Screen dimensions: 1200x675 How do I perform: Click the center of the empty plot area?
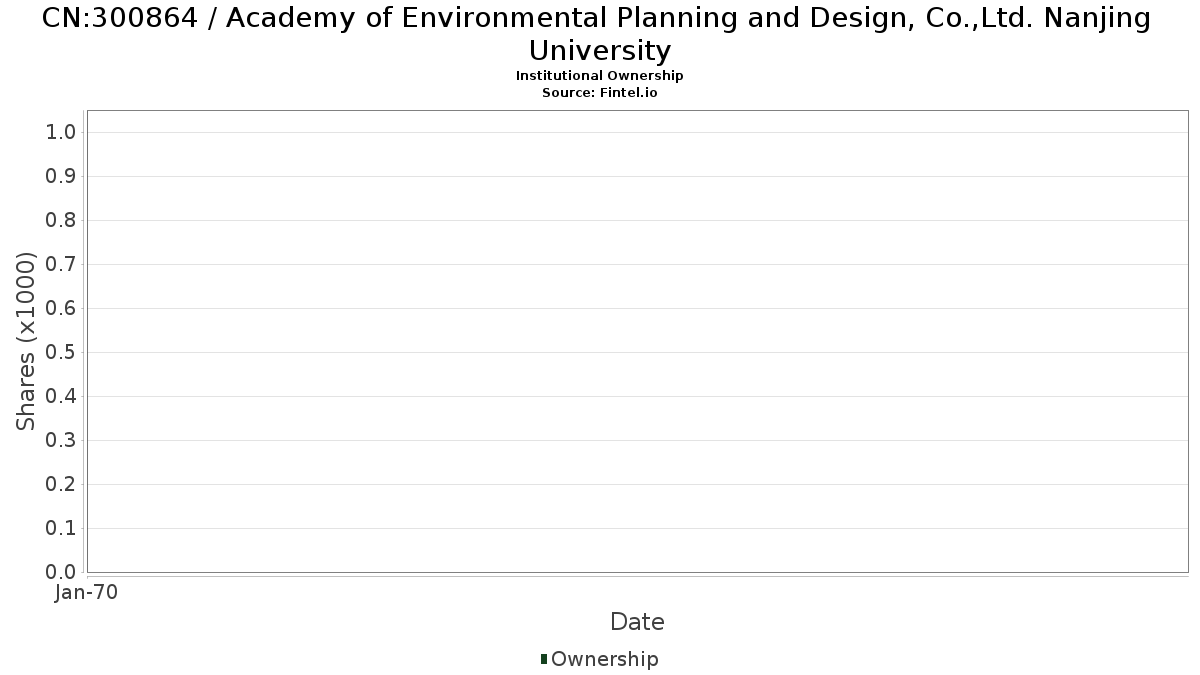coord(637,341)
